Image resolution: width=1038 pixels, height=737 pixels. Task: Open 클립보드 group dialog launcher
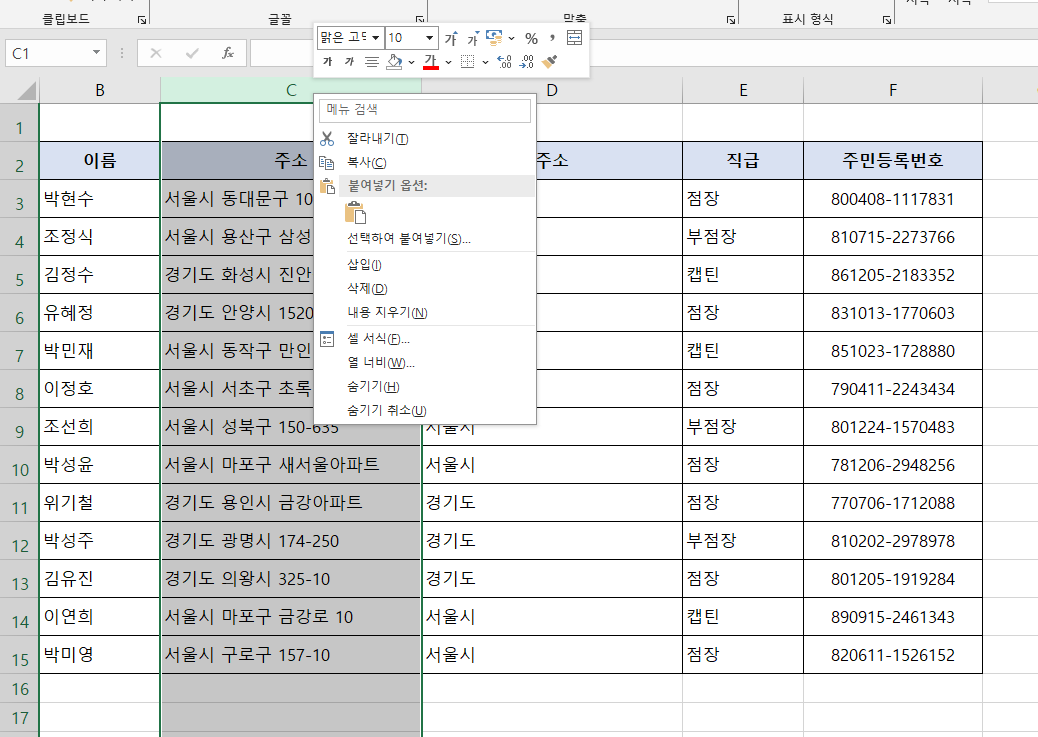(x=142, y=20)
